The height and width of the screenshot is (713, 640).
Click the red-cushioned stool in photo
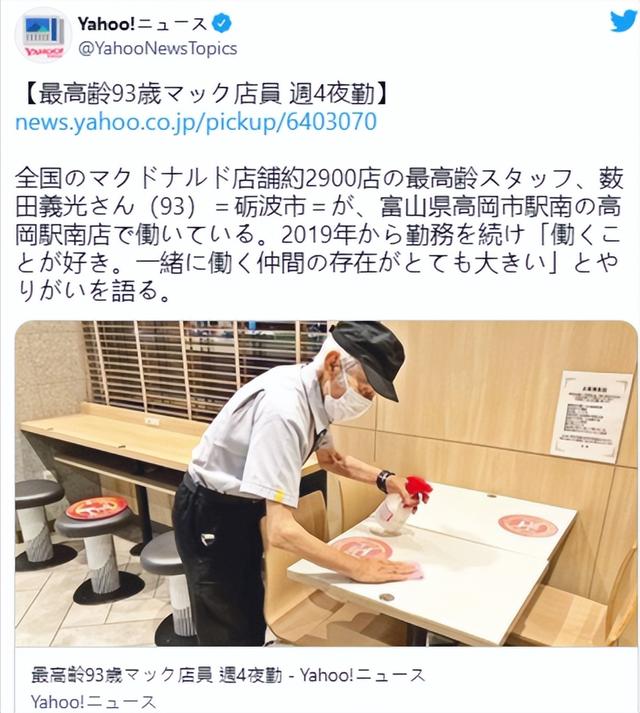[x=96, y=547]
